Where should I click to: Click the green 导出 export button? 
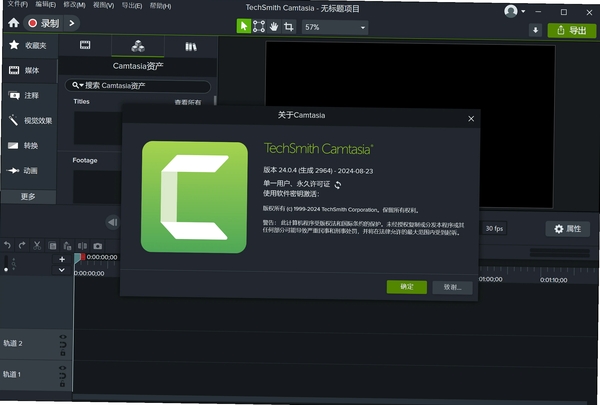[572, 31]
